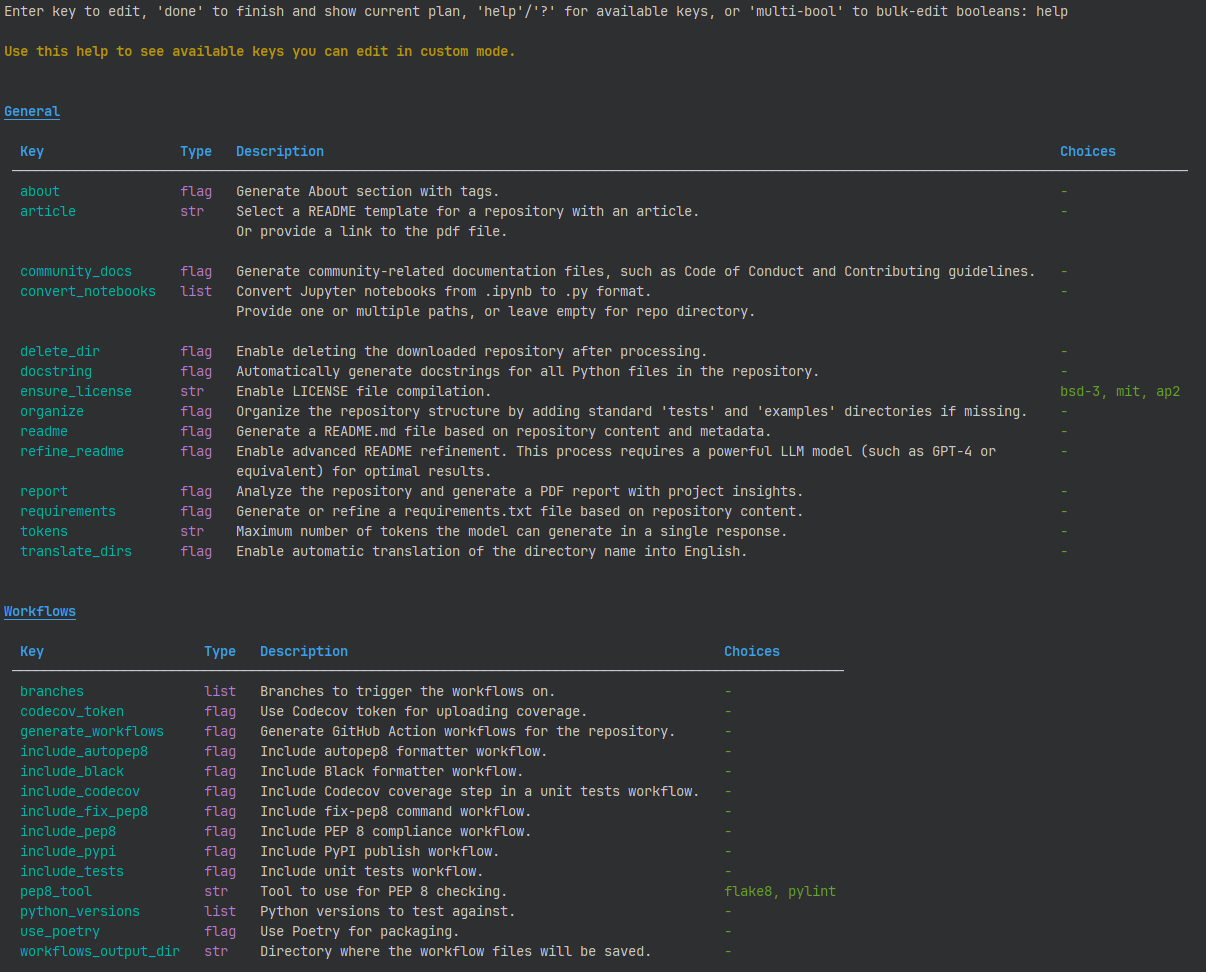This screenshot has height=972, width=1206.
Task: Click the community_docs key name
Action: [76, 271]
